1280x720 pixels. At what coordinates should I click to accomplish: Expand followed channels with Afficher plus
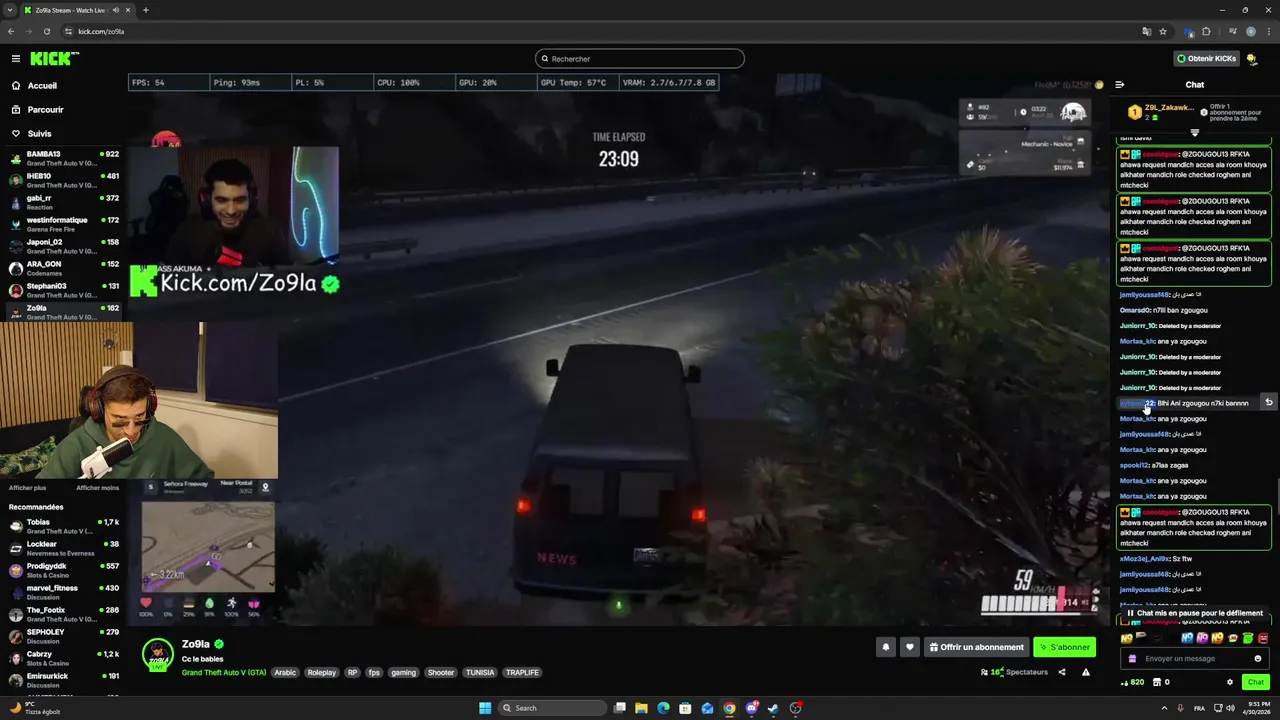(x=28, y=488)
